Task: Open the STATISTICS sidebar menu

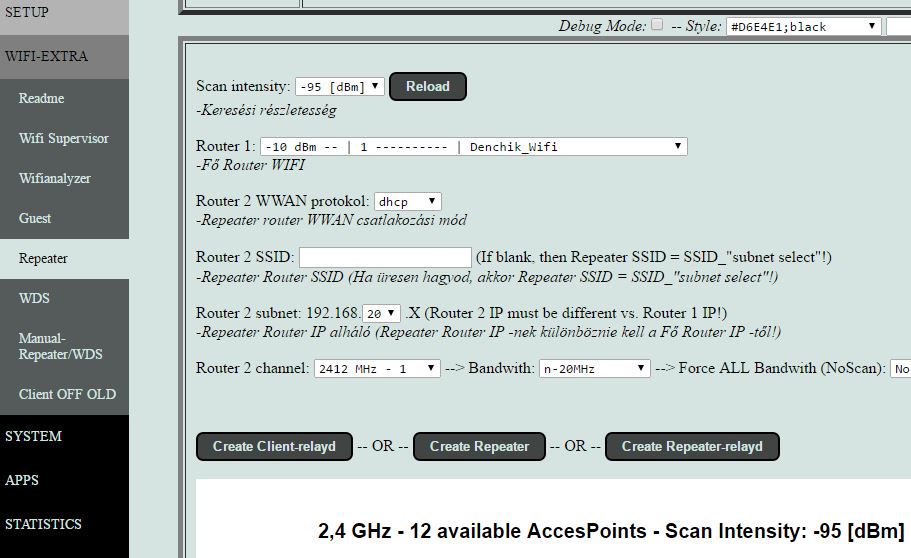Action: [64, 524]
